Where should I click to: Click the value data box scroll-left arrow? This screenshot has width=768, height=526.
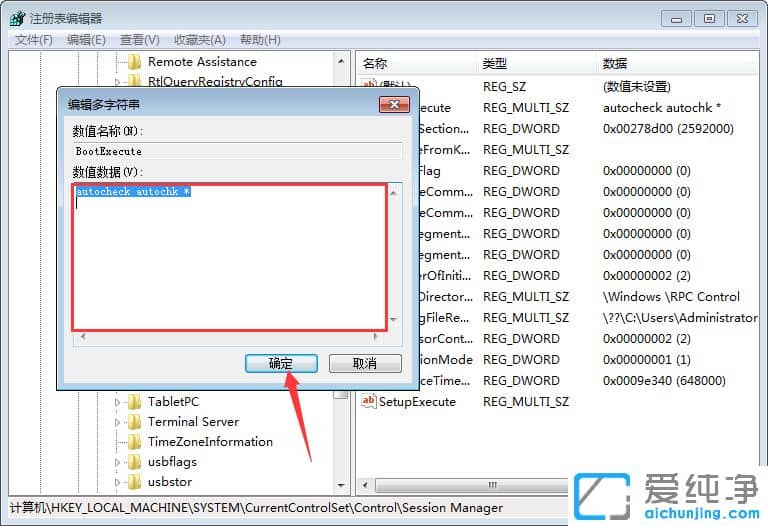pos(83,336)
